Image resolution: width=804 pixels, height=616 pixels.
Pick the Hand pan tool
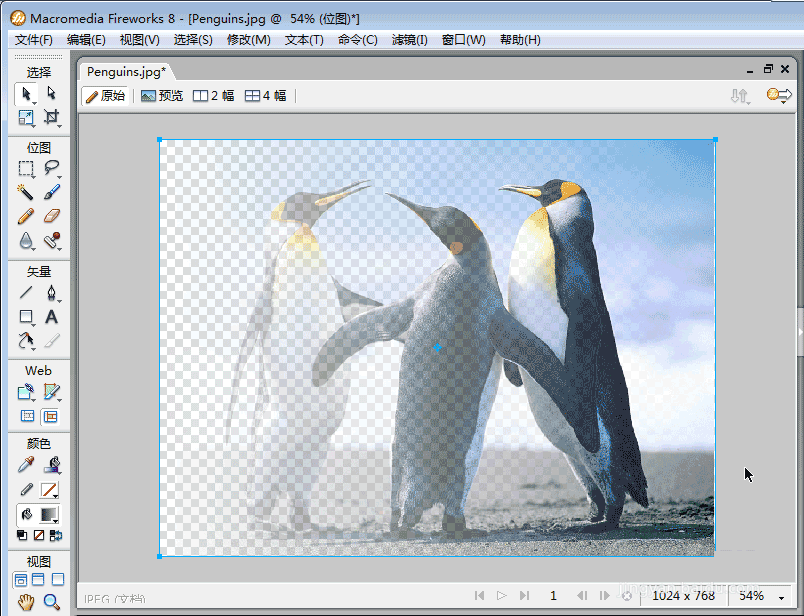26,602
